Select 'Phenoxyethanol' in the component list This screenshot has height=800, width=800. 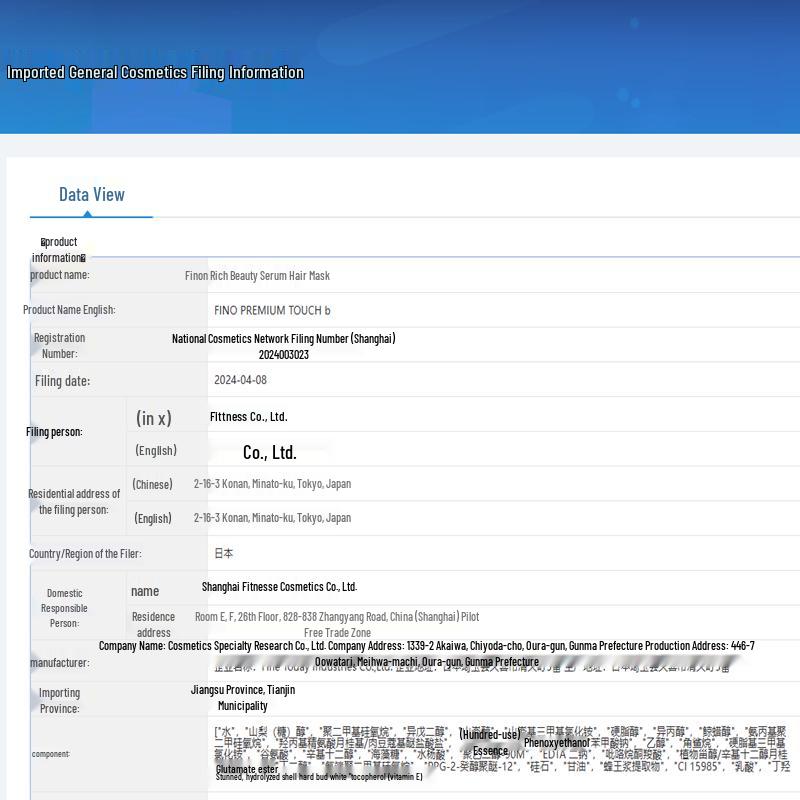[x=557, y=743]
